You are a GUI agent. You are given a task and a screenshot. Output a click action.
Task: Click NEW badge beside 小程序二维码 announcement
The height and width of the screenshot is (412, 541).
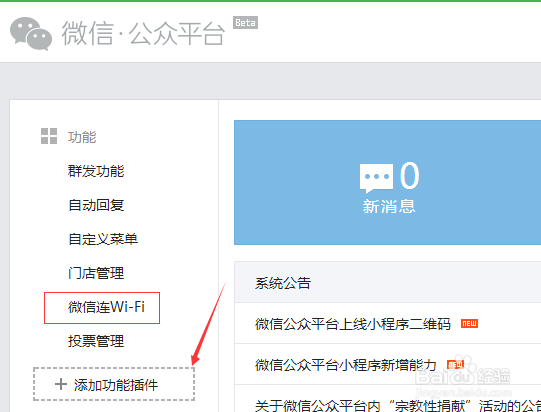[469, 323]
